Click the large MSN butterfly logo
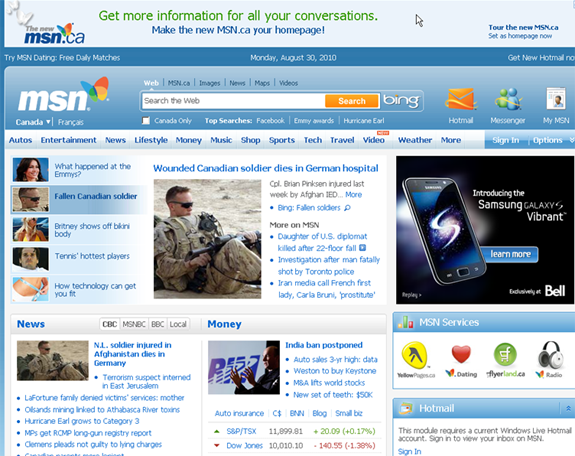575x456 pixels. pos(63,95)
